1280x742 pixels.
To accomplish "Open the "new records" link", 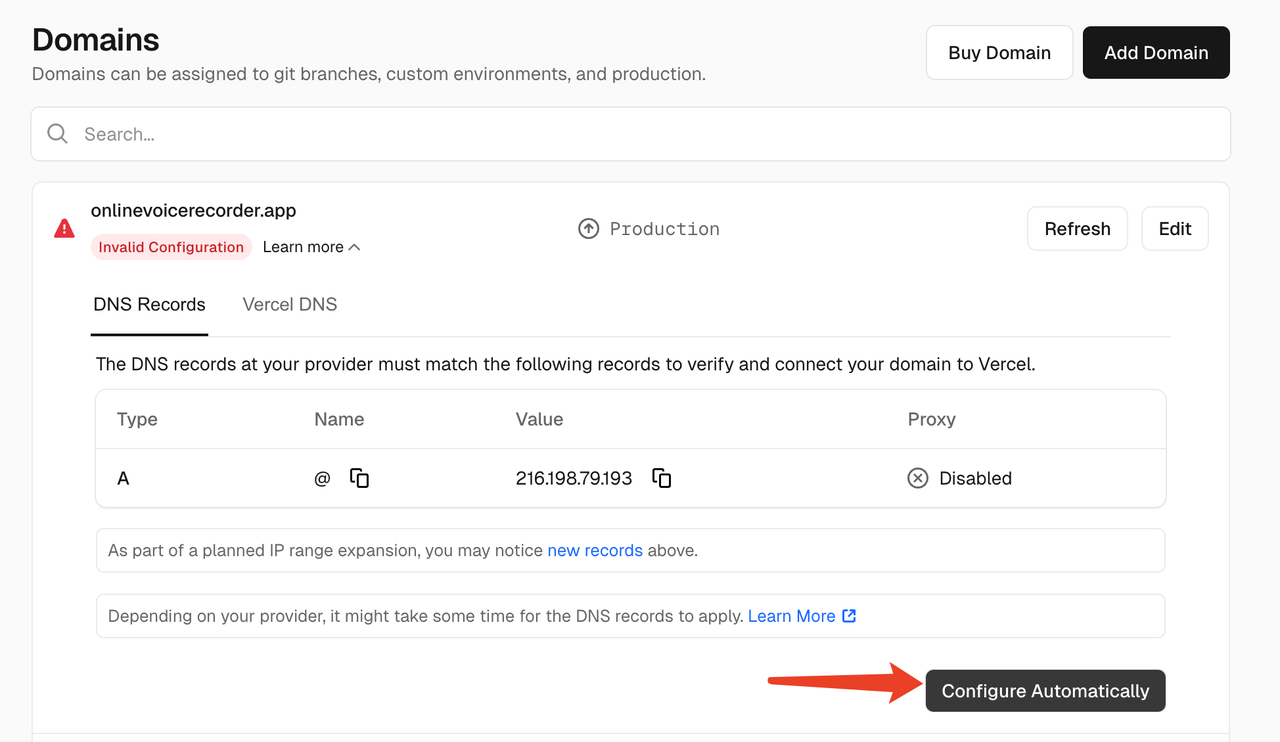I will [x=595, y=550].
